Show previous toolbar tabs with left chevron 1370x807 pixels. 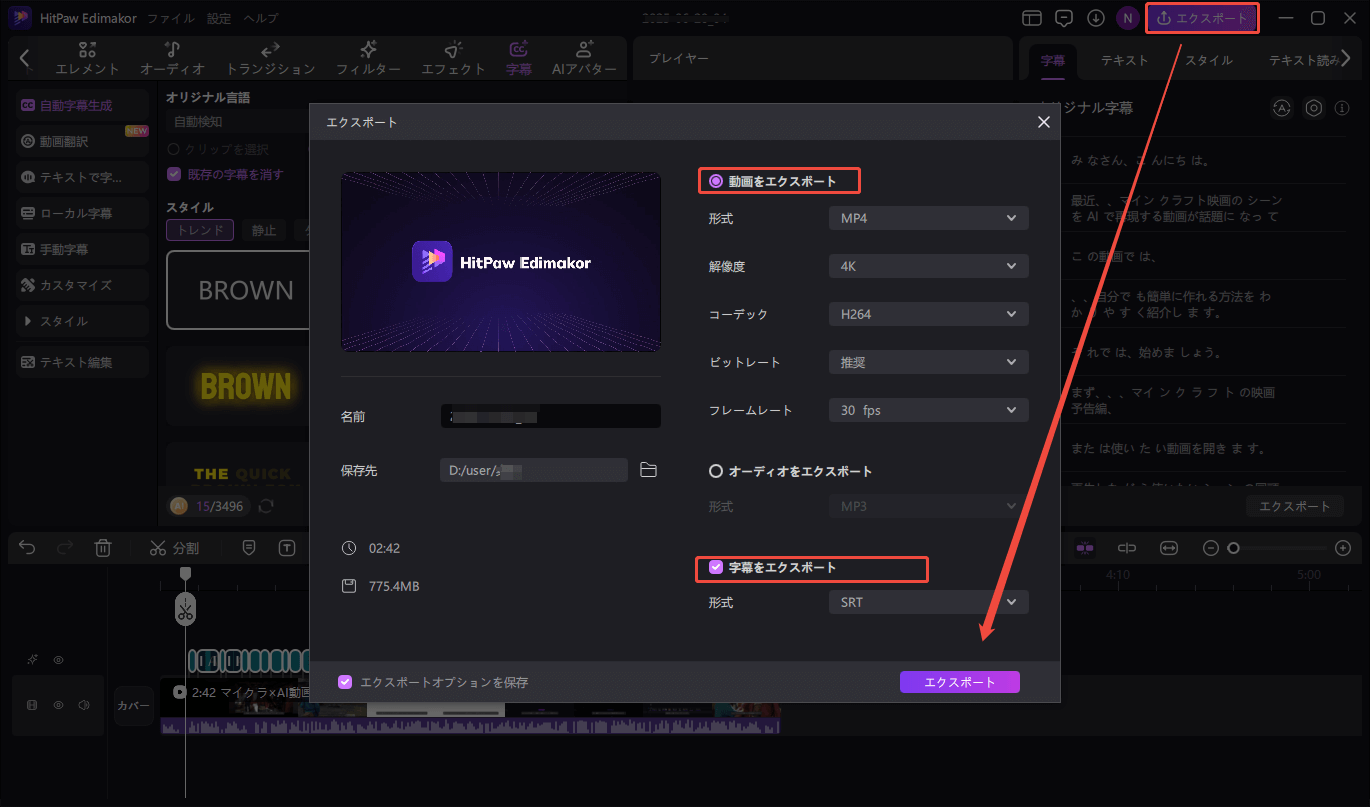[x=25, y=58]
